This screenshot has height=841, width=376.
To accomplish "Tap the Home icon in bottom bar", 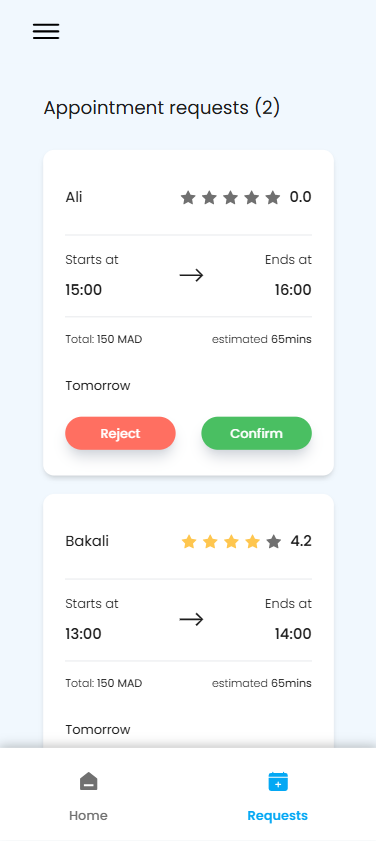I will [89, 781].
